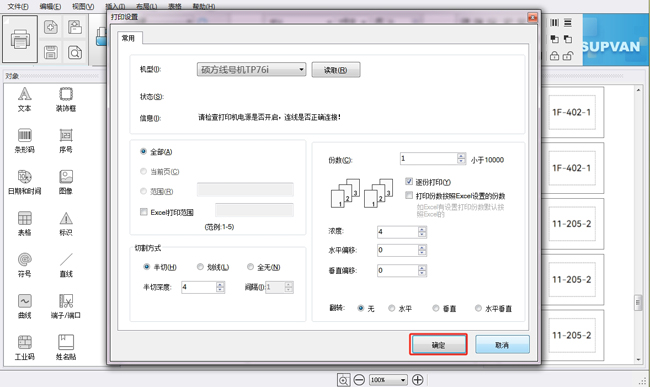Select the 条形码 barcode tool
This screenshot has width=650, height=387.
pyautogui.click(x=24, y=141)
